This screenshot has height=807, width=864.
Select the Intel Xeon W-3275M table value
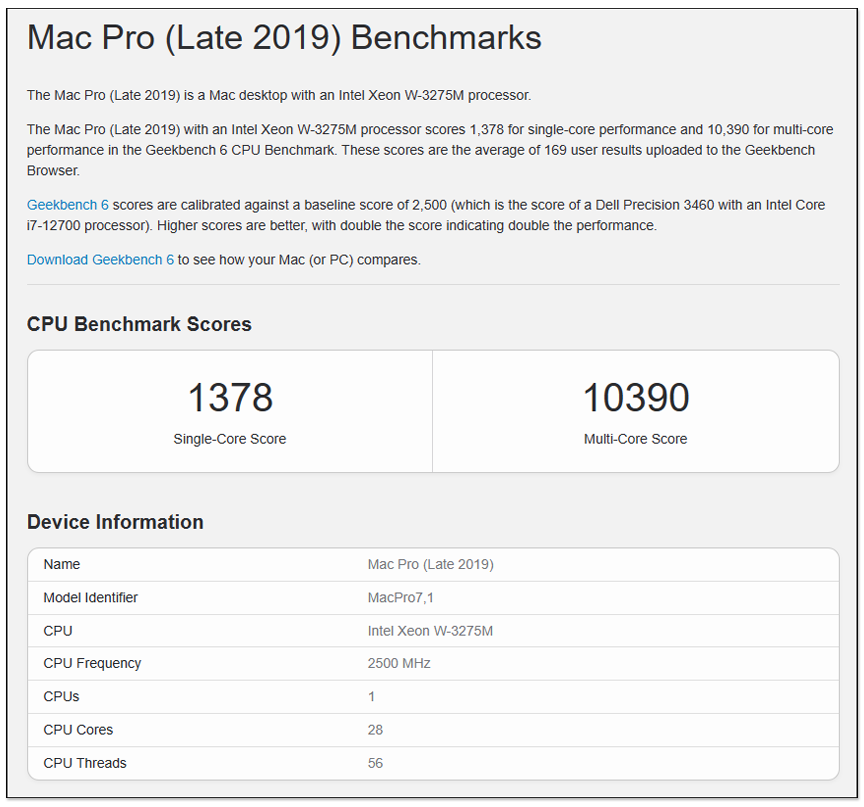(430, 631)
